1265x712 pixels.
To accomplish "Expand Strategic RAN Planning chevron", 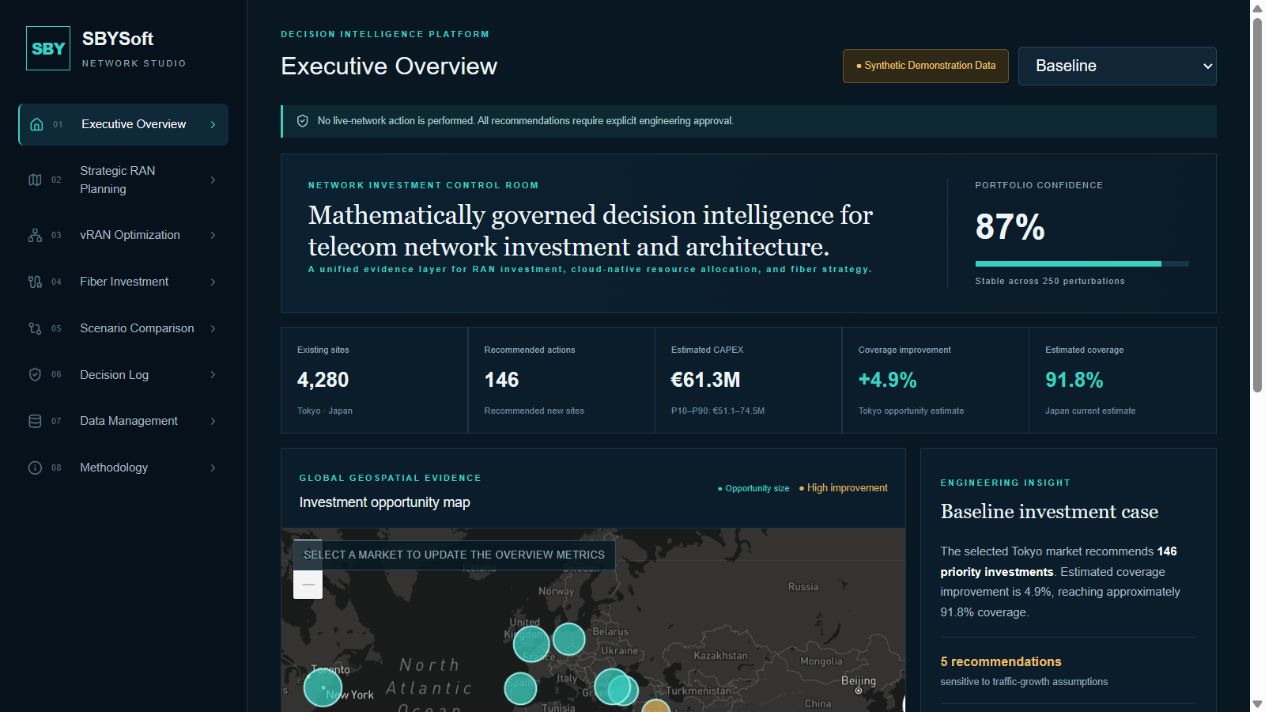I will [x=213, y=180].
